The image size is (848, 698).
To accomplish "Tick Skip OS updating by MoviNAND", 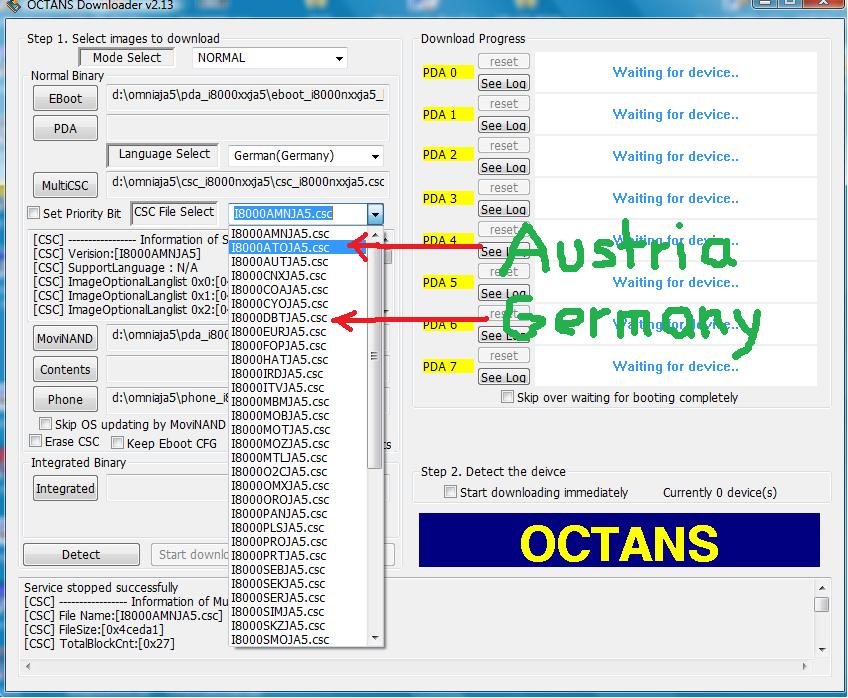I will 45,424.
